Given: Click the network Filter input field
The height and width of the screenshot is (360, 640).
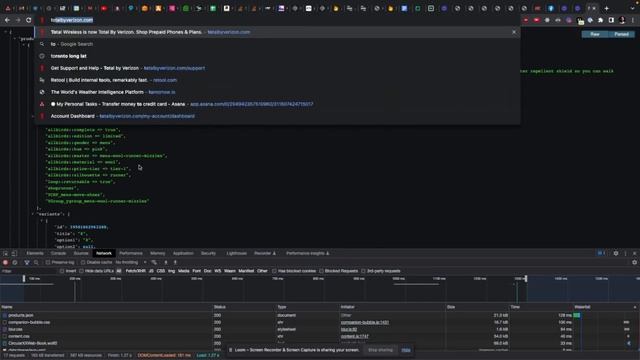Looking at the screenshot, I should pyautogui.click(x=29, y=271).
